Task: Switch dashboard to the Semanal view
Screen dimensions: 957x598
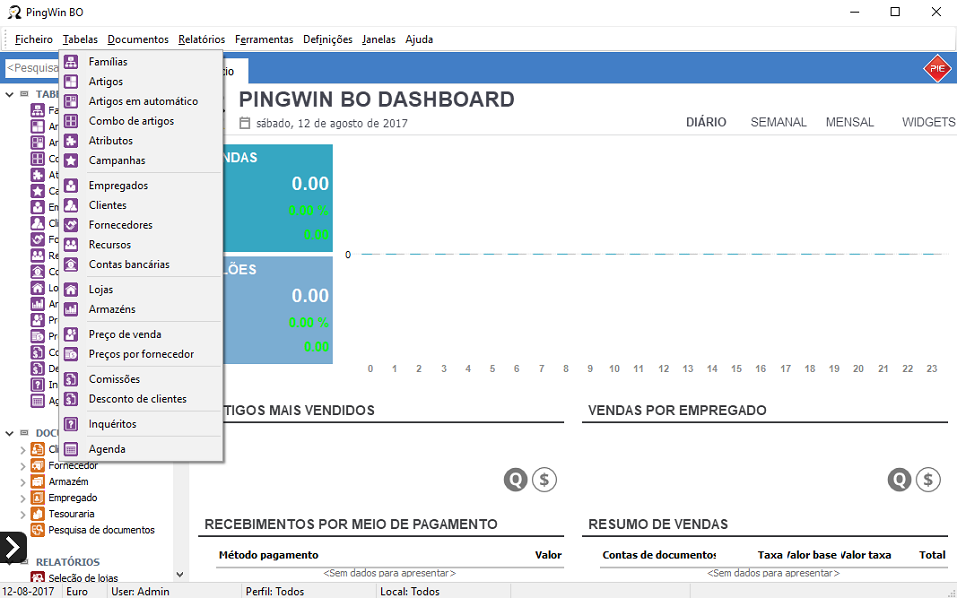Action: pyautogui.click(x=778, y=122)
